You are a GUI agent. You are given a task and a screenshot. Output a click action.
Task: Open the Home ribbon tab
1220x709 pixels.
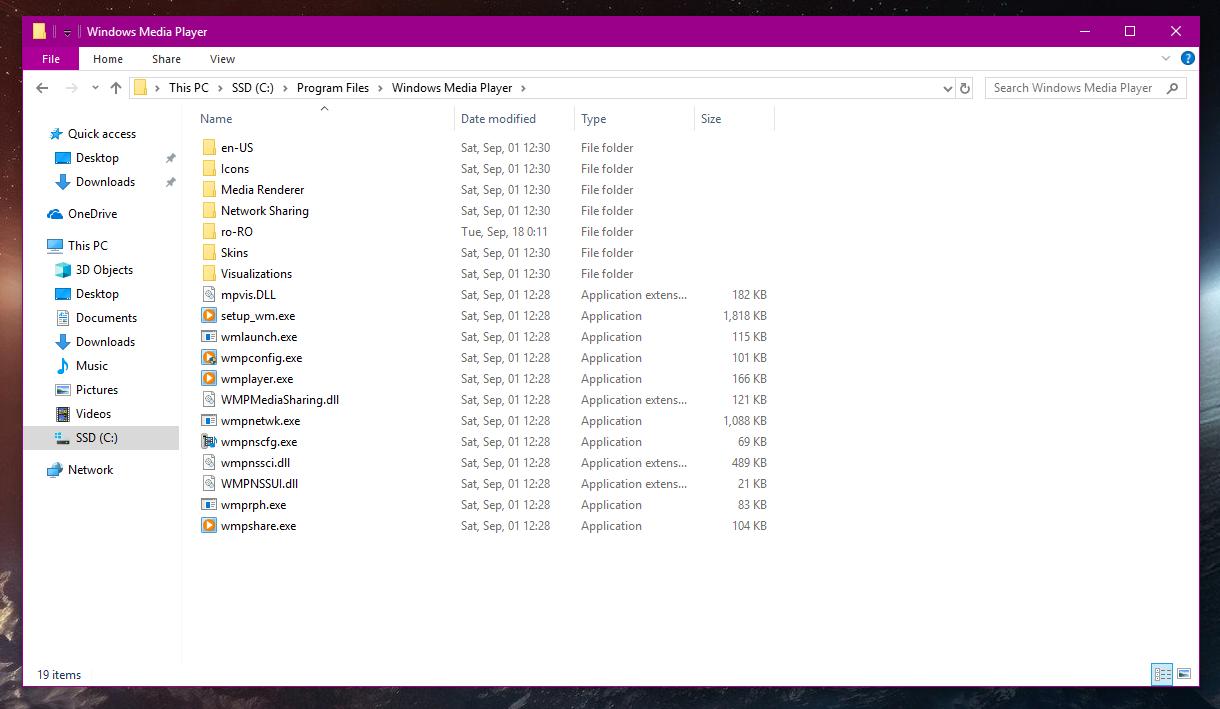[x=108, y=59]
